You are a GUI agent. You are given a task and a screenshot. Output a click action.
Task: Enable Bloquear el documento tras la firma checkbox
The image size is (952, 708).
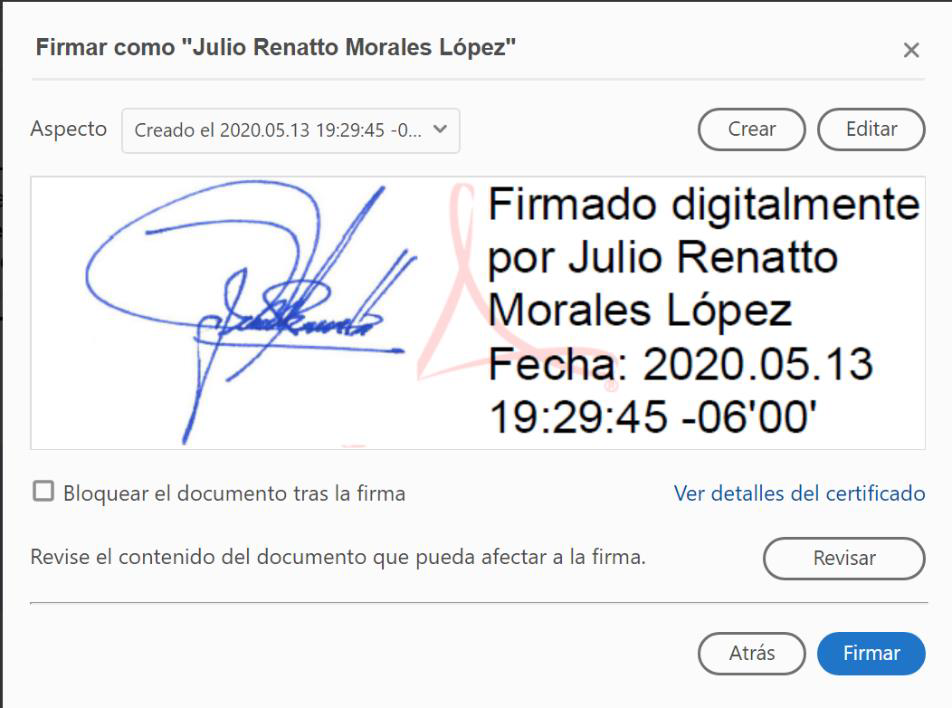(43, 491)
